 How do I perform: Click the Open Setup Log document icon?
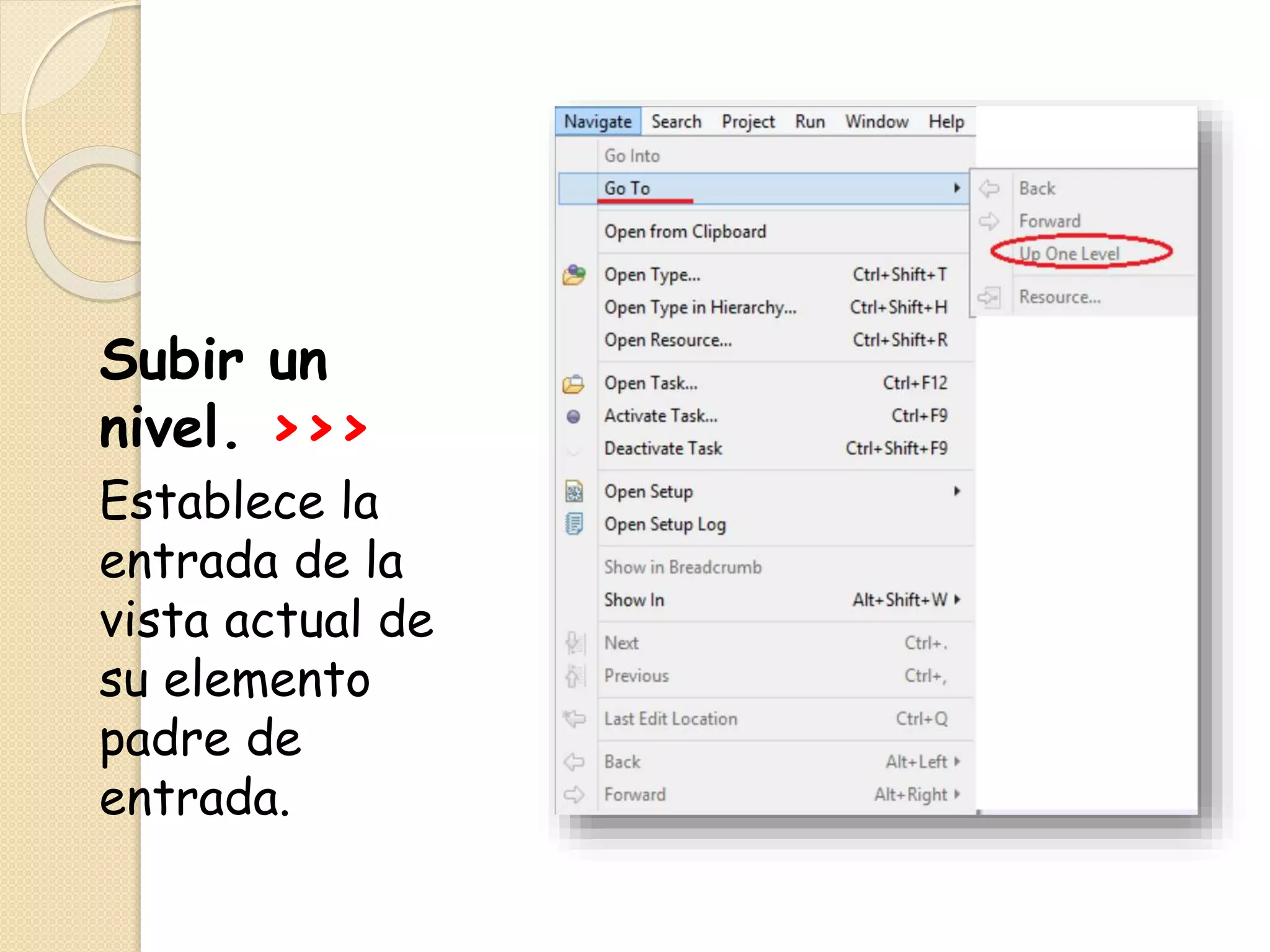(574, 524)
